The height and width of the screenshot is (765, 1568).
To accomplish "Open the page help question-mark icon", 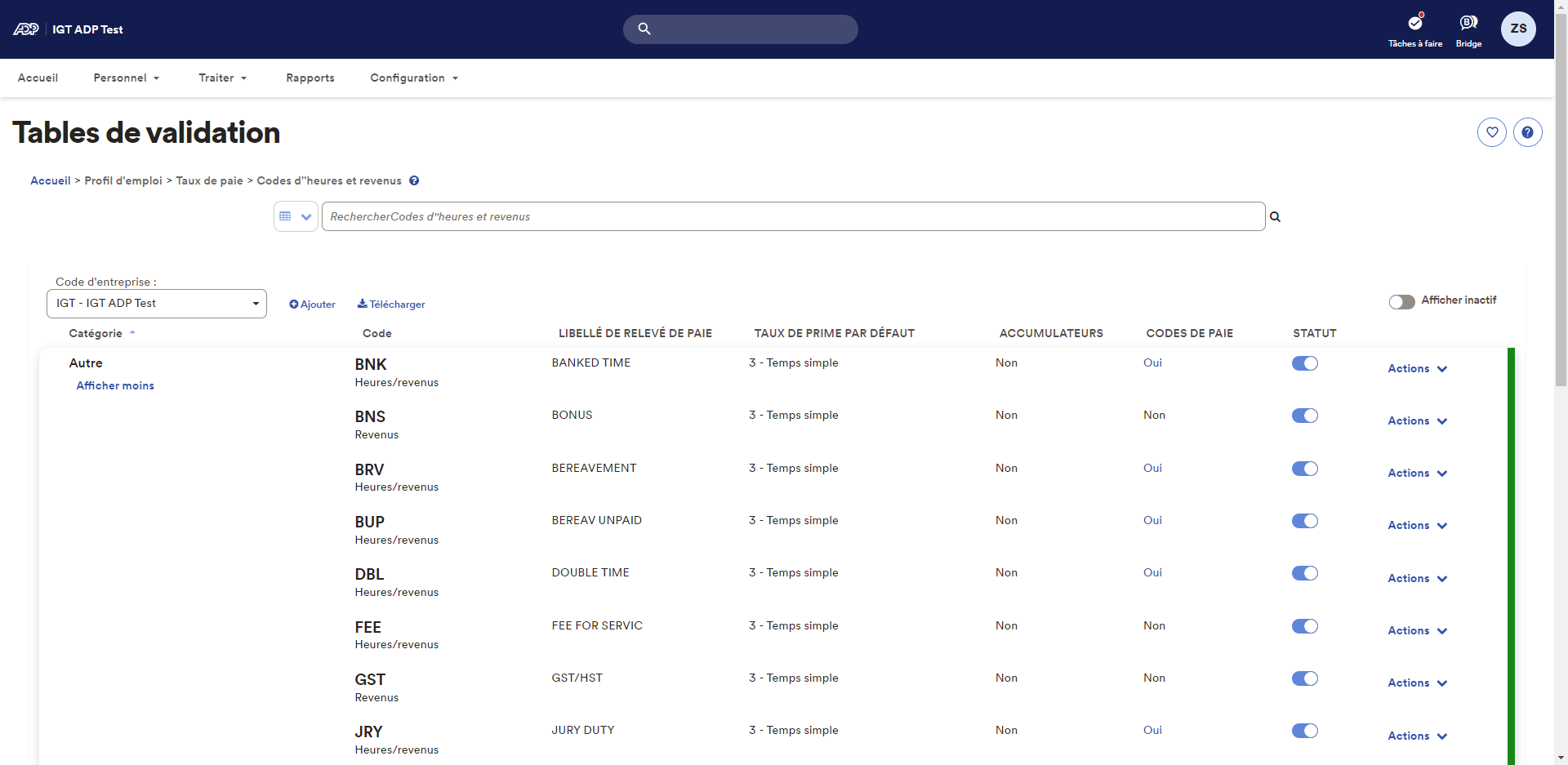I will pos(1526,132).
